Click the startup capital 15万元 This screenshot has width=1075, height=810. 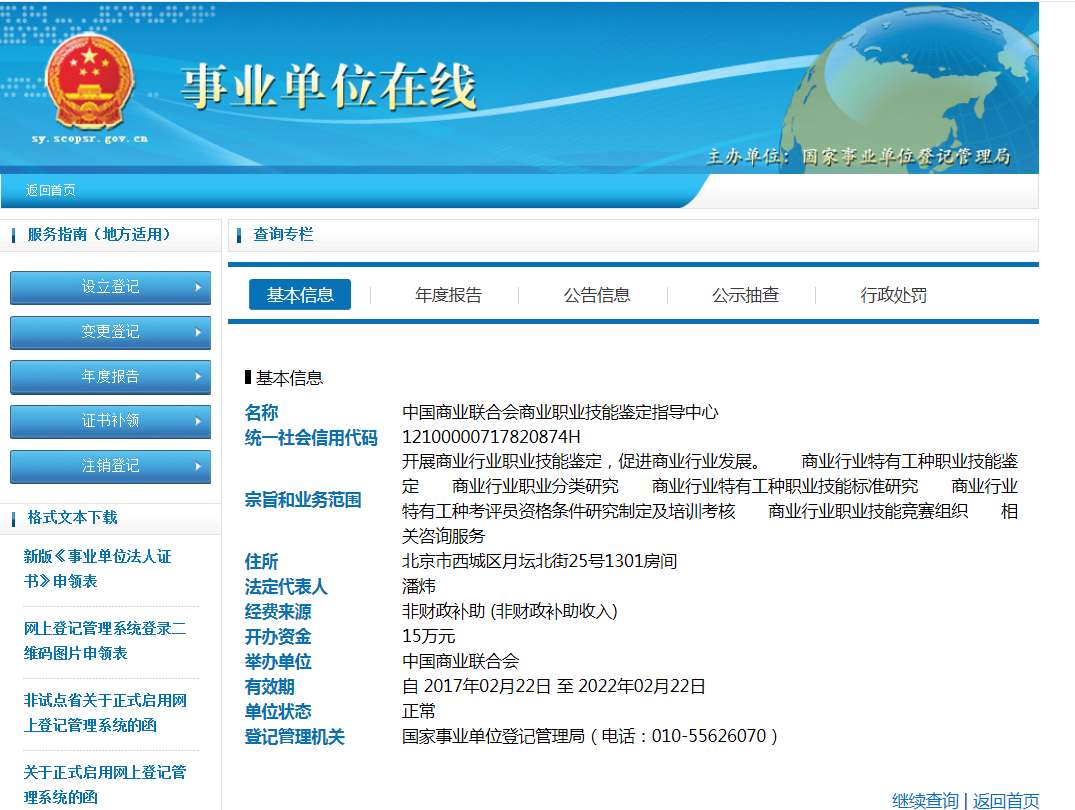(x=428, y=636)
